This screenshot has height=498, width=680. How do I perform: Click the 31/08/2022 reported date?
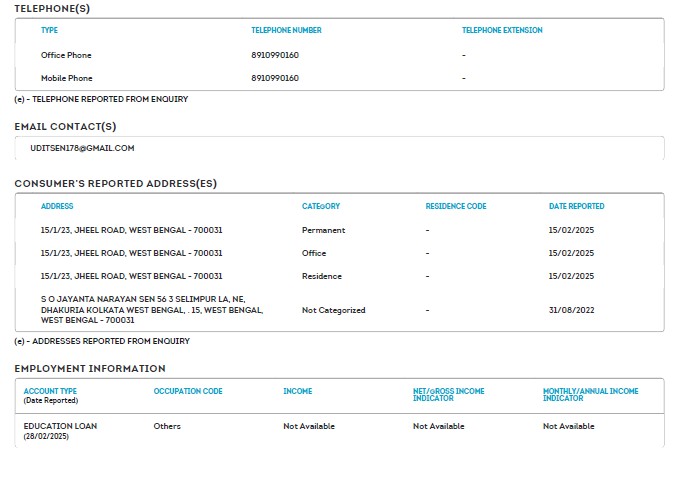[x=571, y=310]
